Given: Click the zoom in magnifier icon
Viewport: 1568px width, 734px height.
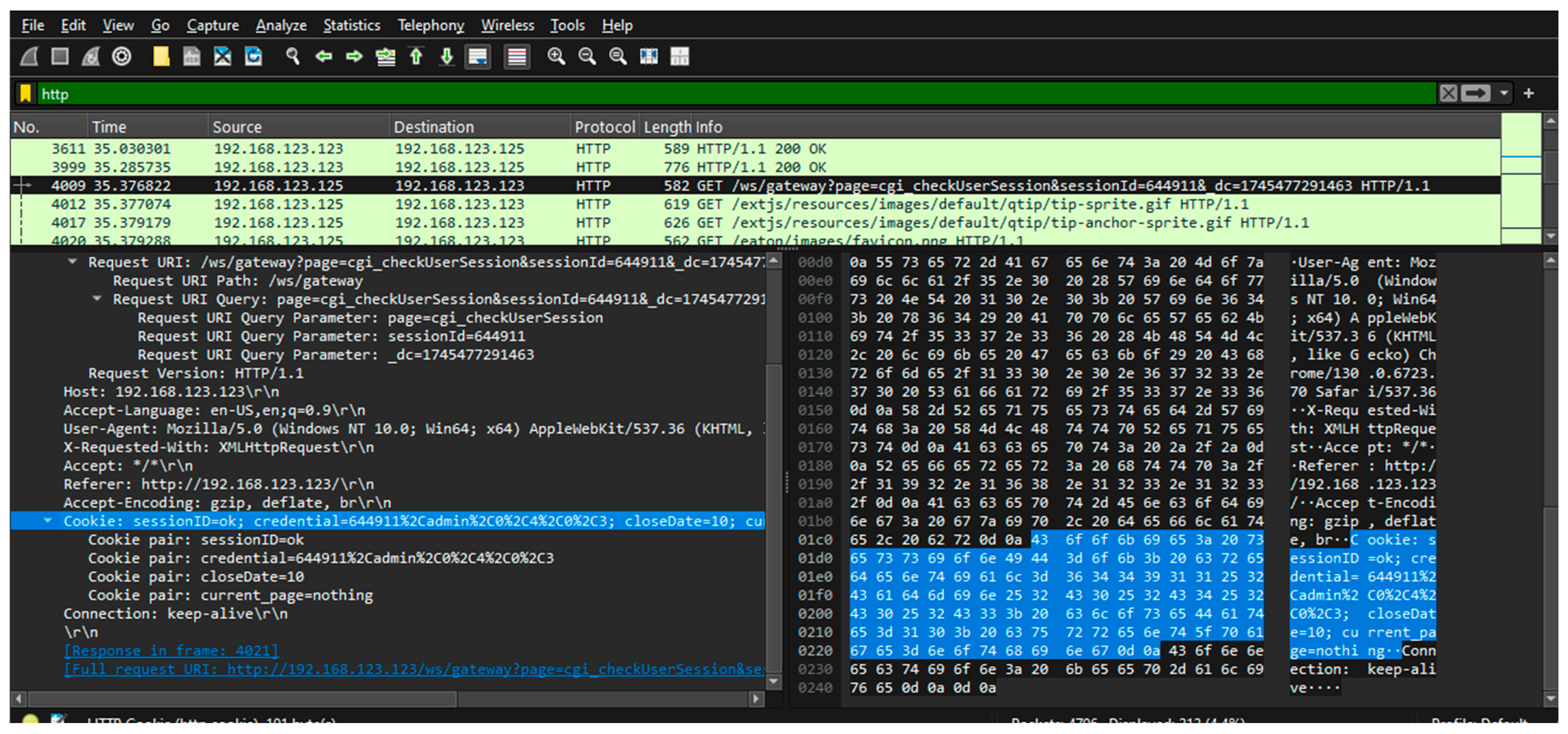Looking at the screenshot, I should point(556,56).
